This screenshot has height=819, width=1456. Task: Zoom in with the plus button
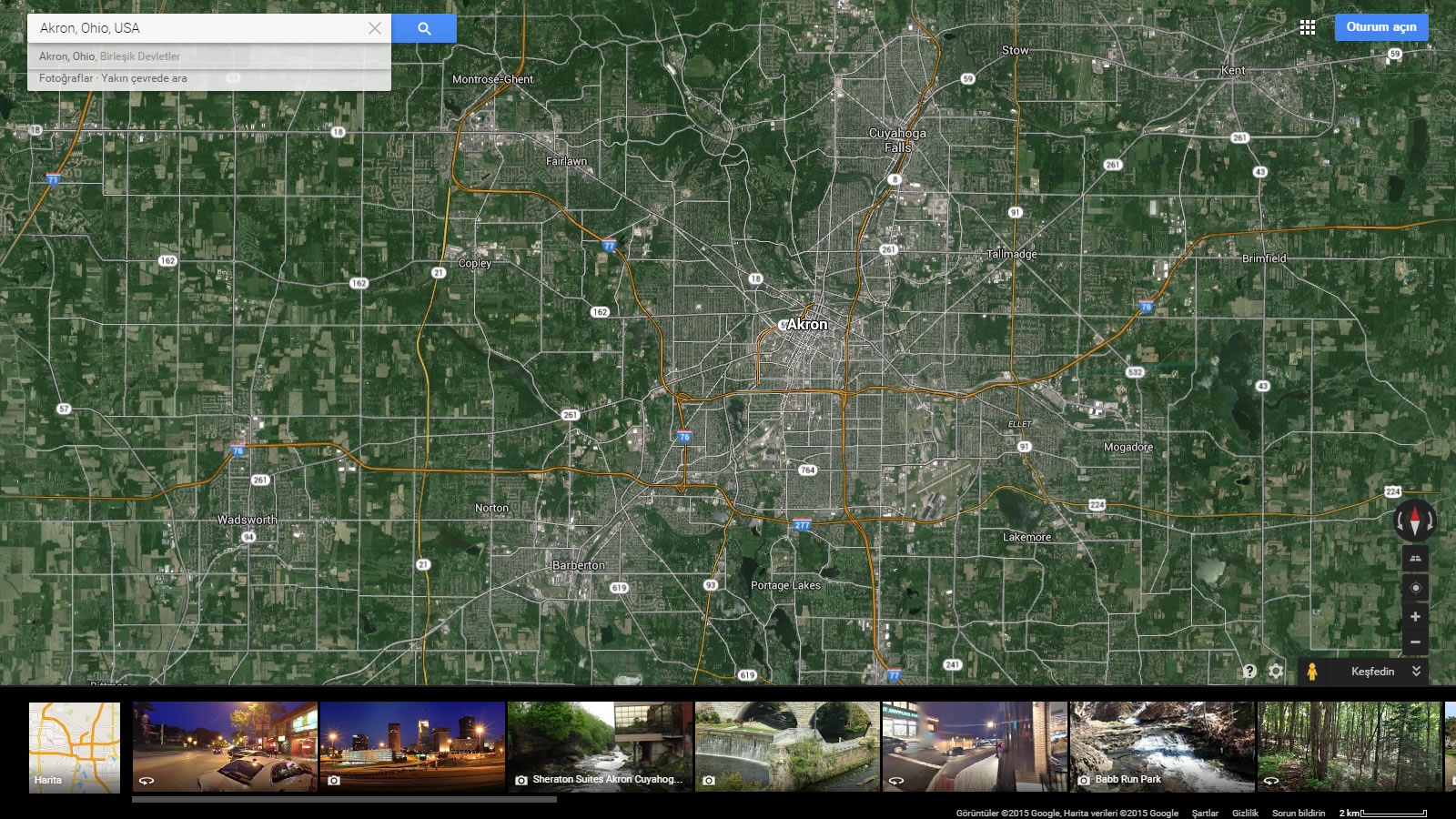click(1415, 617)
